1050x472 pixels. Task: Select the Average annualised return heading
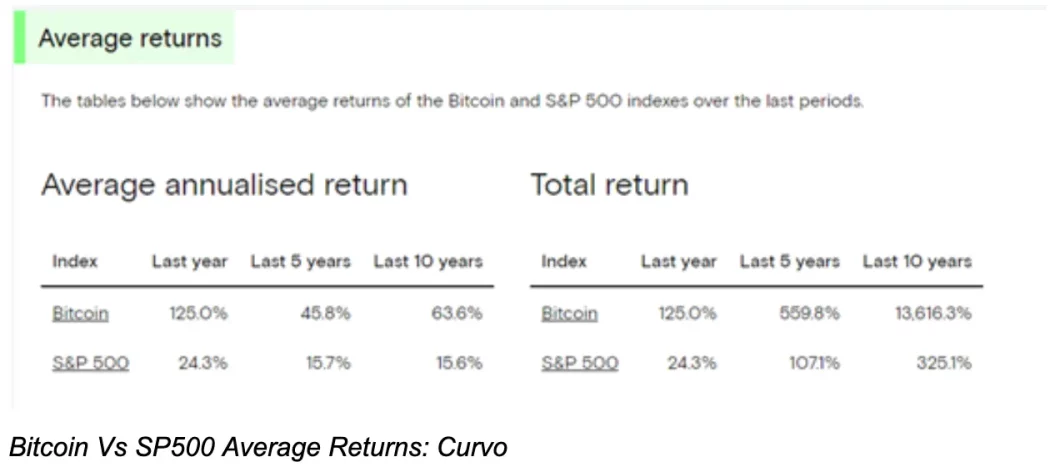224,185
